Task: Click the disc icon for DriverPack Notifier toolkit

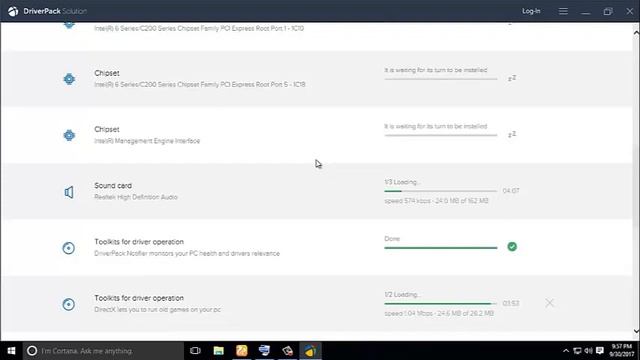Action: click(69, 248)
